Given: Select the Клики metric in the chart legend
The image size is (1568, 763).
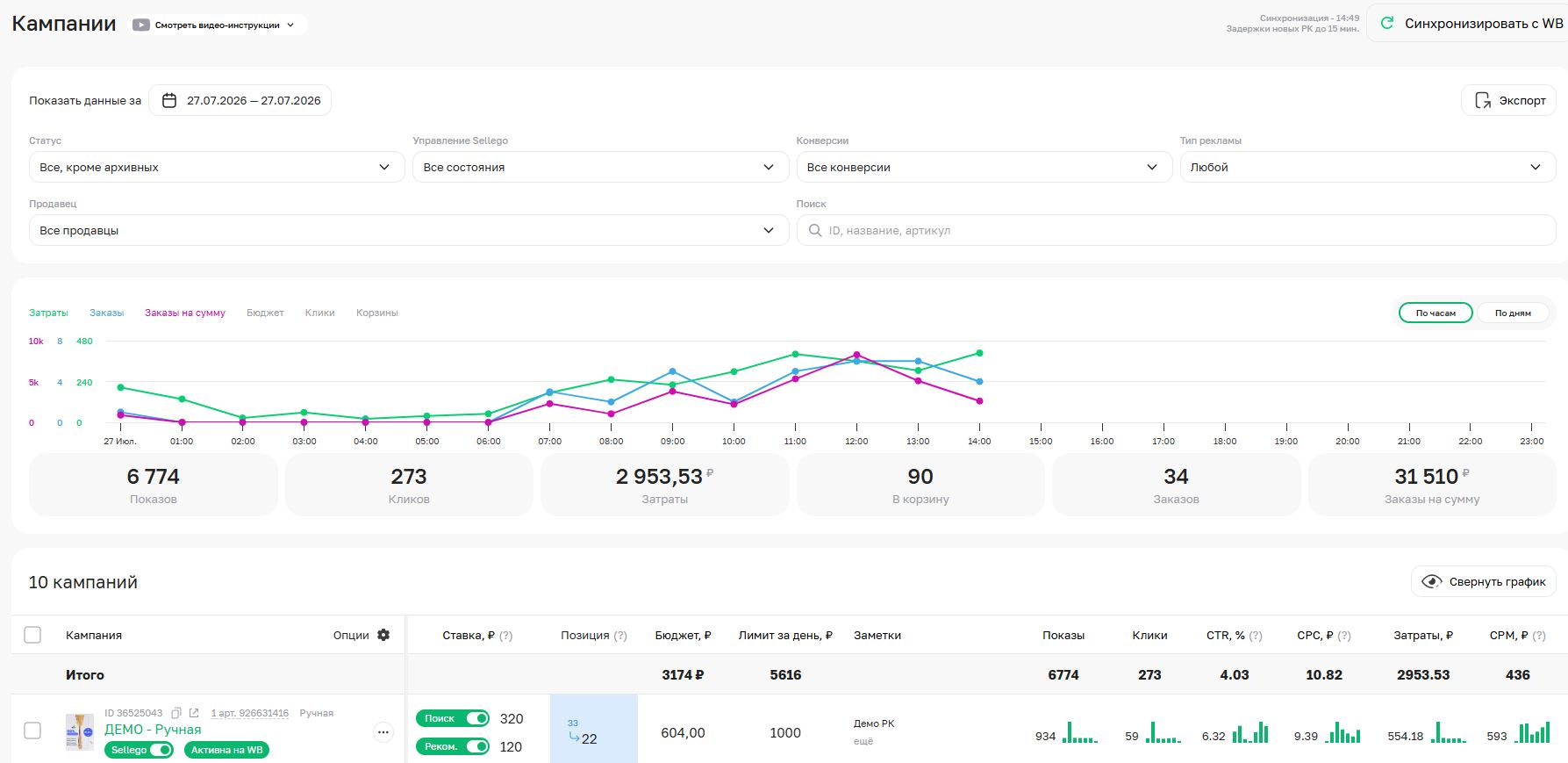Looking at the screenshot, I should [320, 313].
